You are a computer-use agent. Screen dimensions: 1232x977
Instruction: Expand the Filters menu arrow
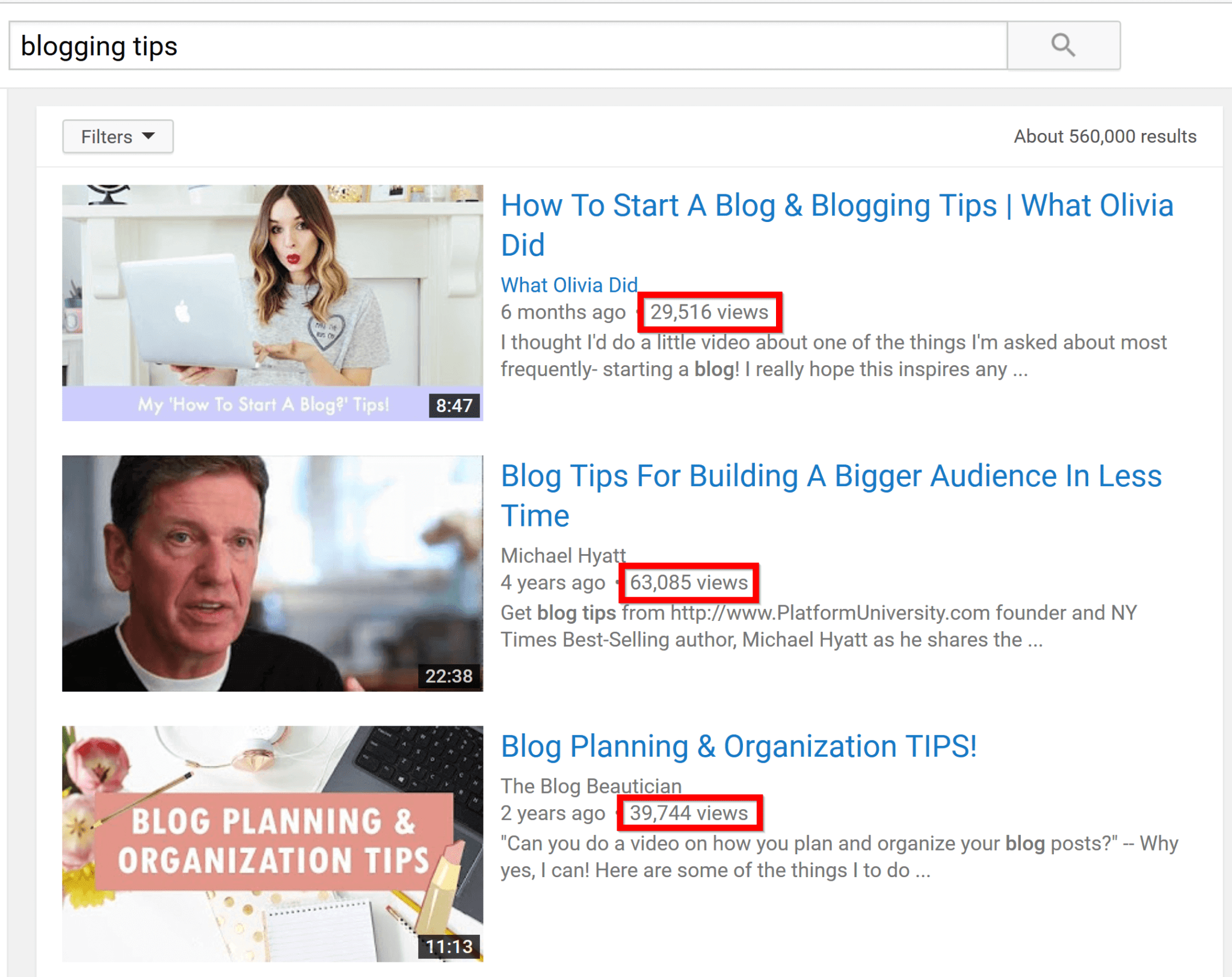(150, 137)
